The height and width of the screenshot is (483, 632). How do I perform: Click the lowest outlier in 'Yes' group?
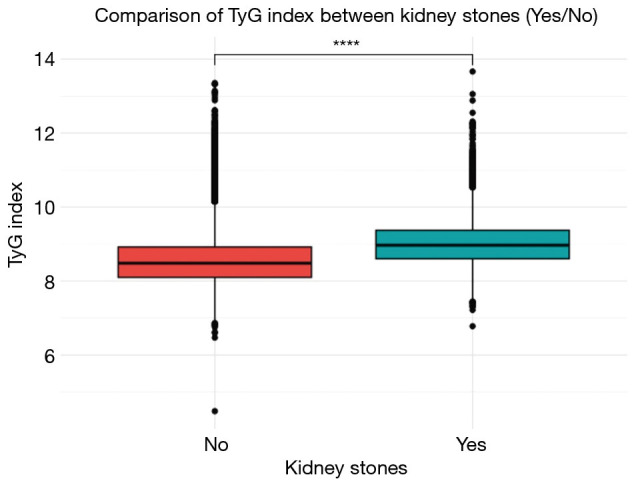(472, 326)
